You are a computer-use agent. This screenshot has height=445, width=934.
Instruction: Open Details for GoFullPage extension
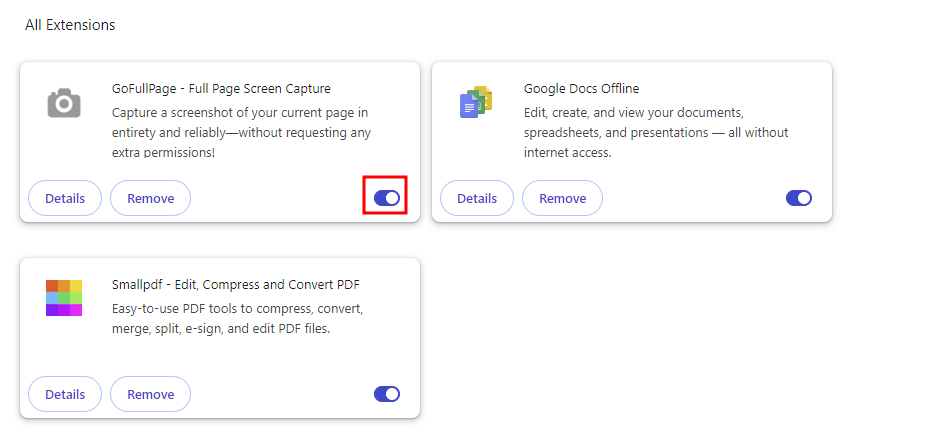coord(65,198)
